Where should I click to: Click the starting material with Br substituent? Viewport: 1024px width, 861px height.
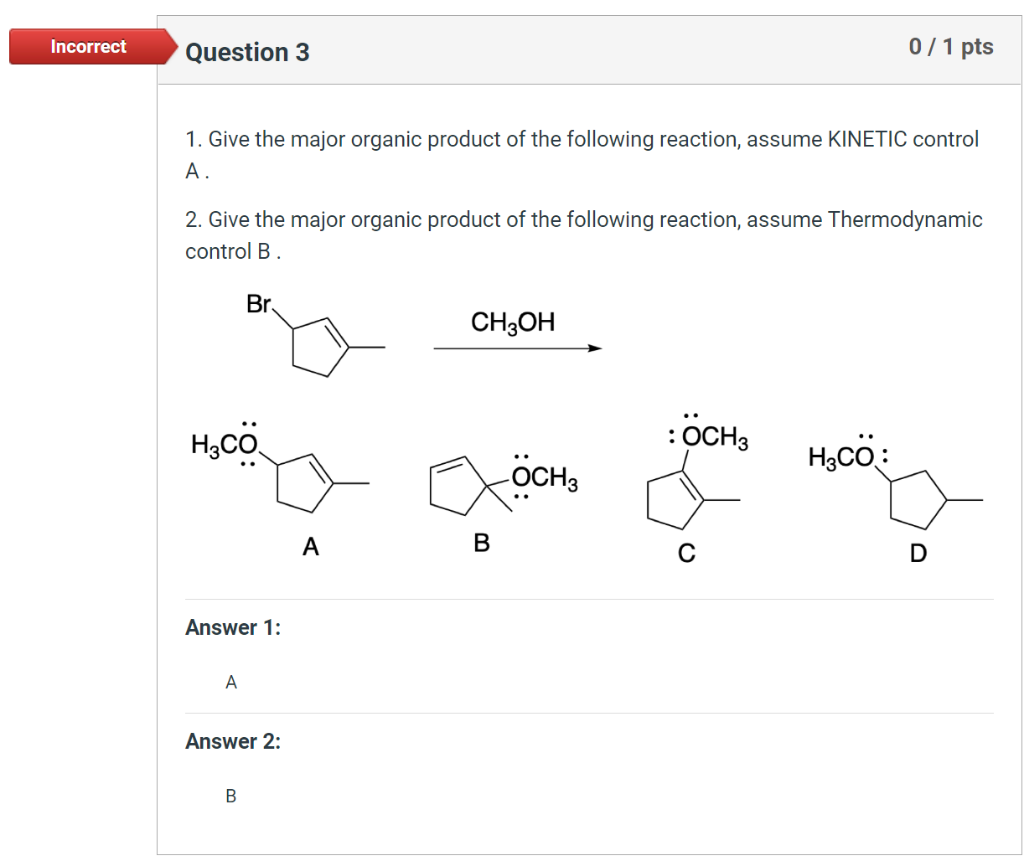point(313,340)
